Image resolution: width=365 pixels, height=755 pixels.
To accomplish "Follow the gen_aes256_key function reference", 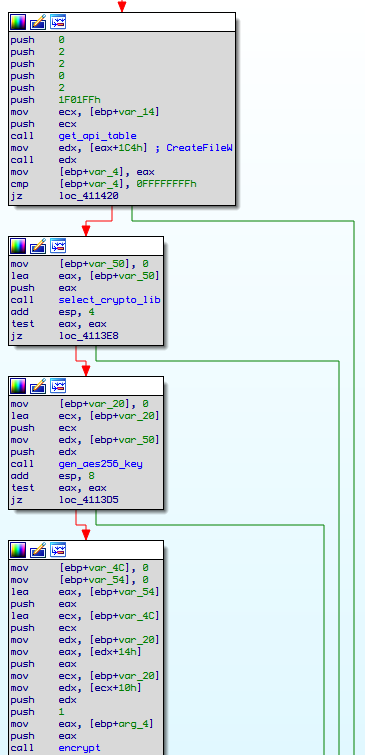I will click(101, 464).
